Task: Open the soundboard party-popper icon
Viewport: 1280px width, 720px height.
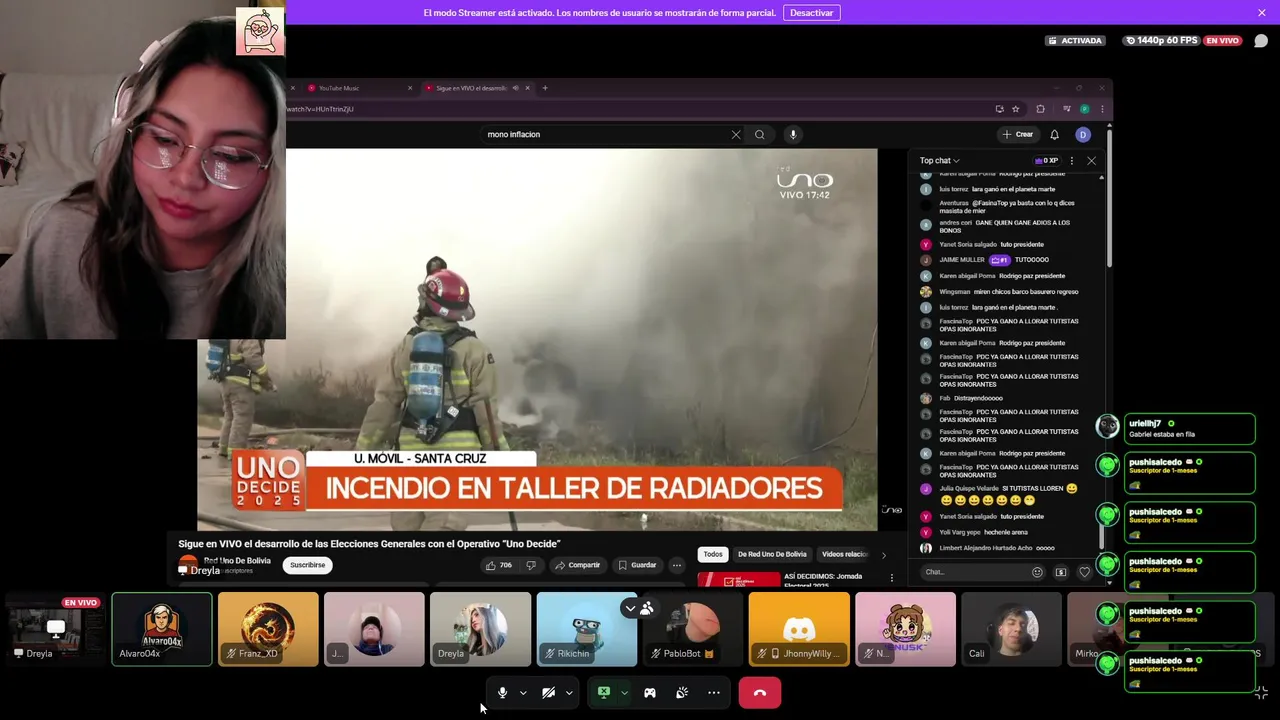Action: (682, 693)
